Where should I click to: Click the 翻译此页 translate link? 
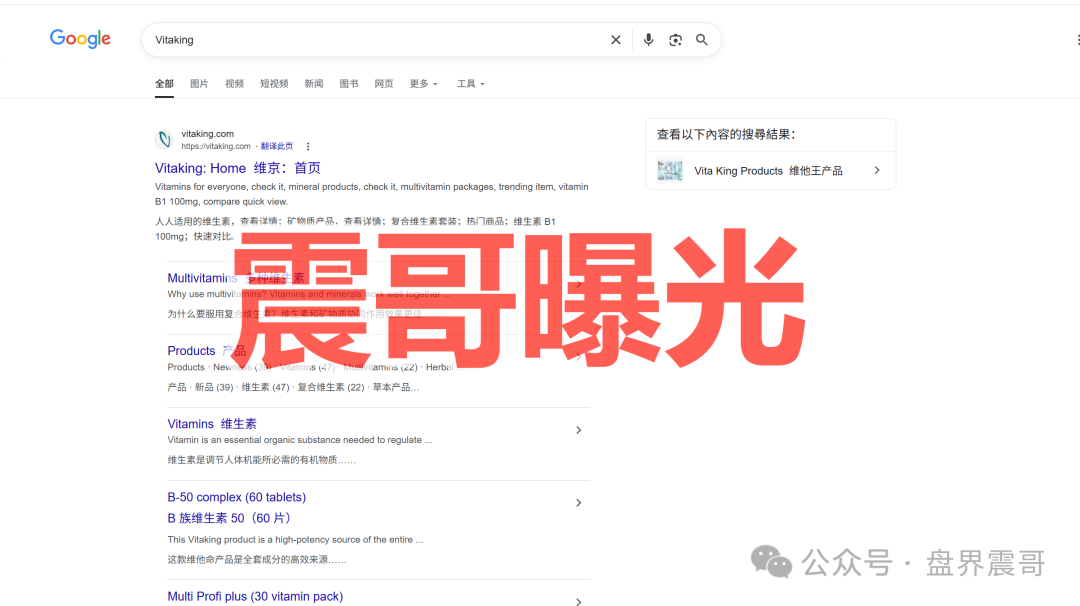pyautogui.click(x=277, y=146)
